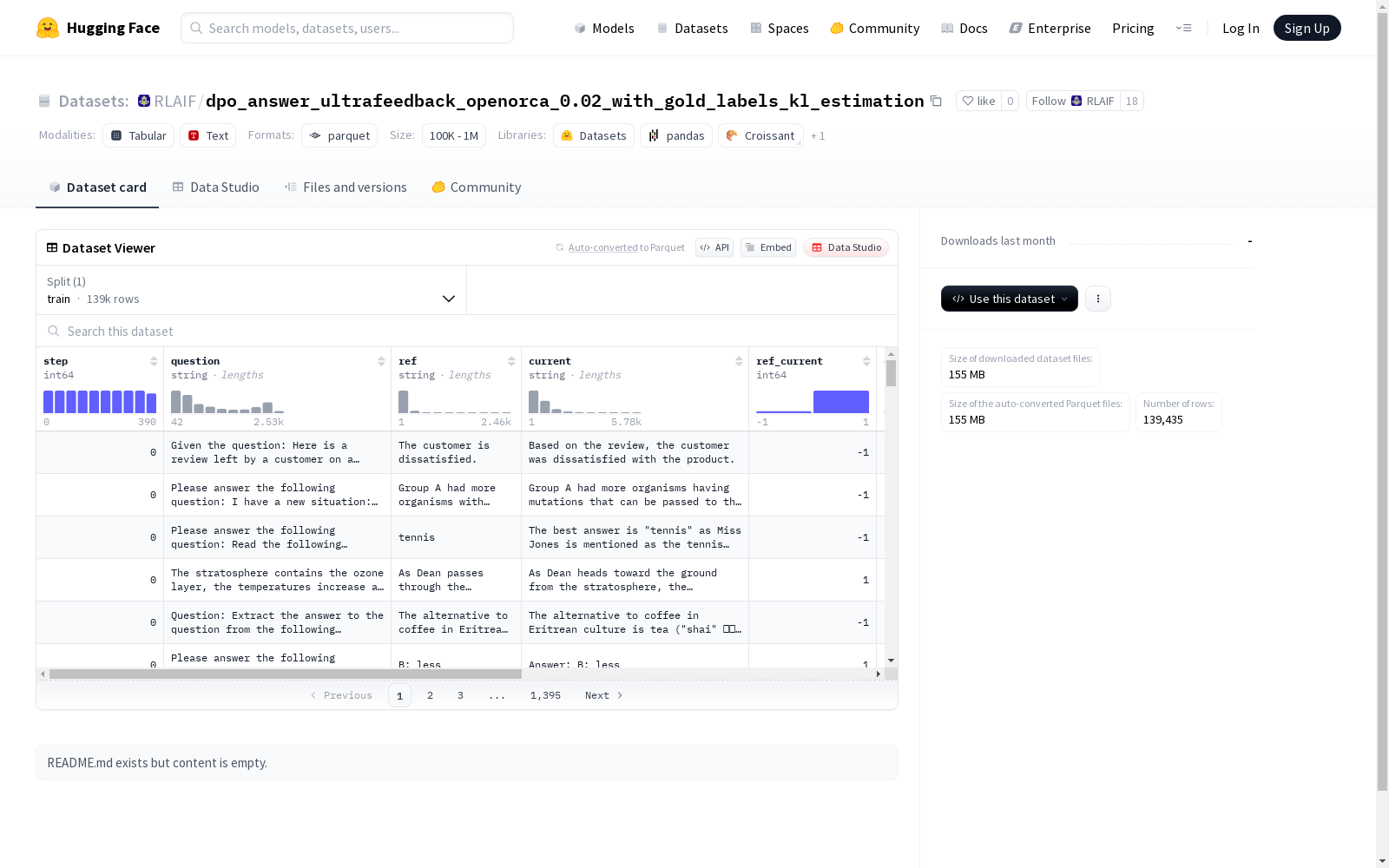Open the Pricing page link

(x=1133, y=28)
